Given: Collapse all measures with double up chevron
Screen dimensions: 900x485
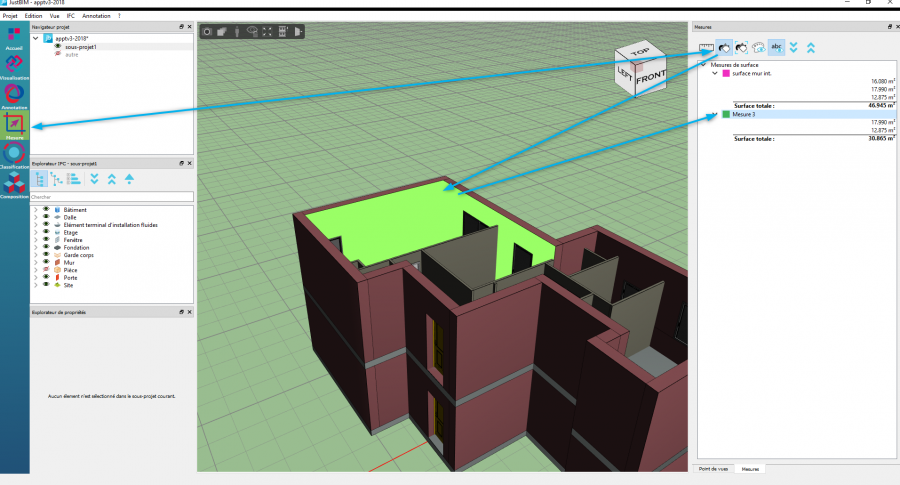Looking at the screenshot, I should pyautogui.click(x=810, y=48).
